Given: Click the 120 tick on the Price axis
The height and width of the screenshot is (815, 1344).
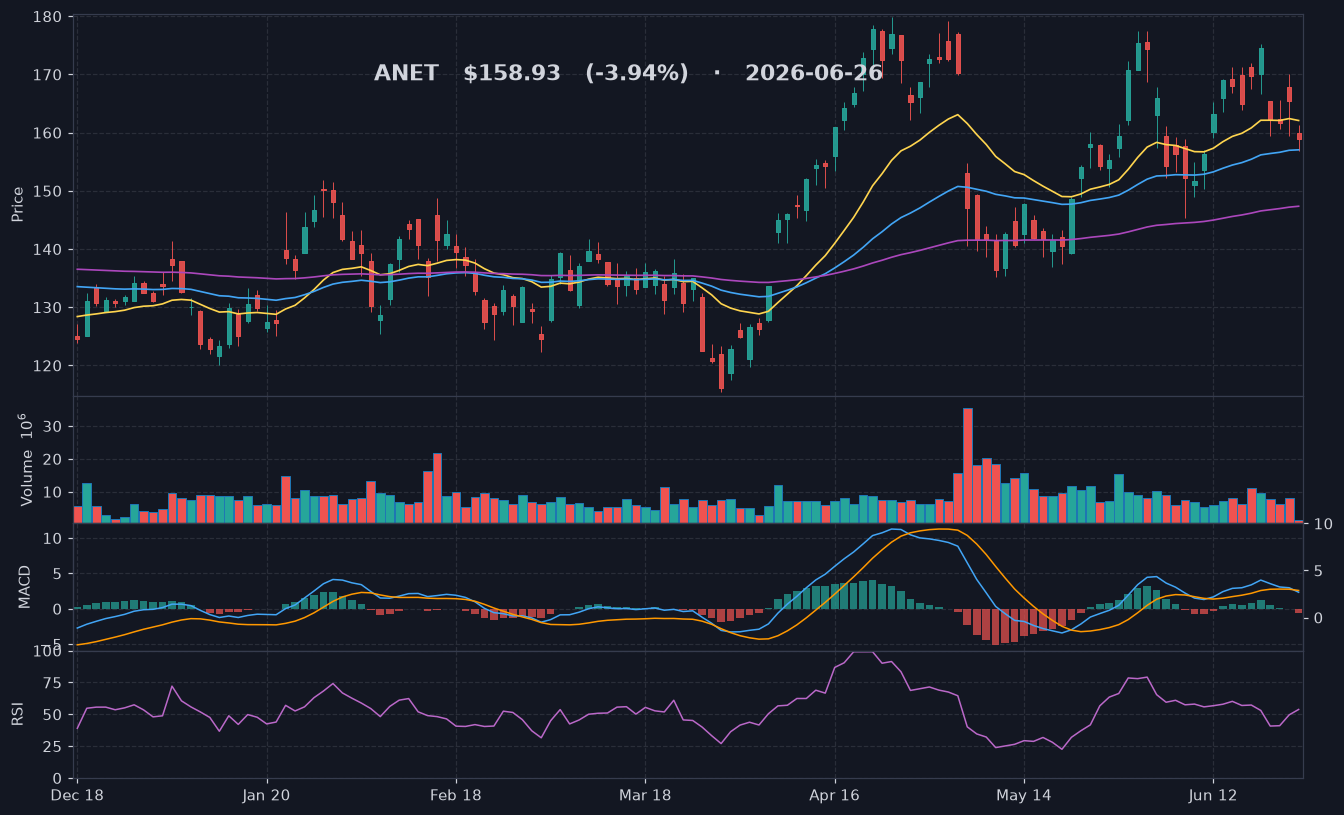Looking at the screenshot, I should pos(49,365).
